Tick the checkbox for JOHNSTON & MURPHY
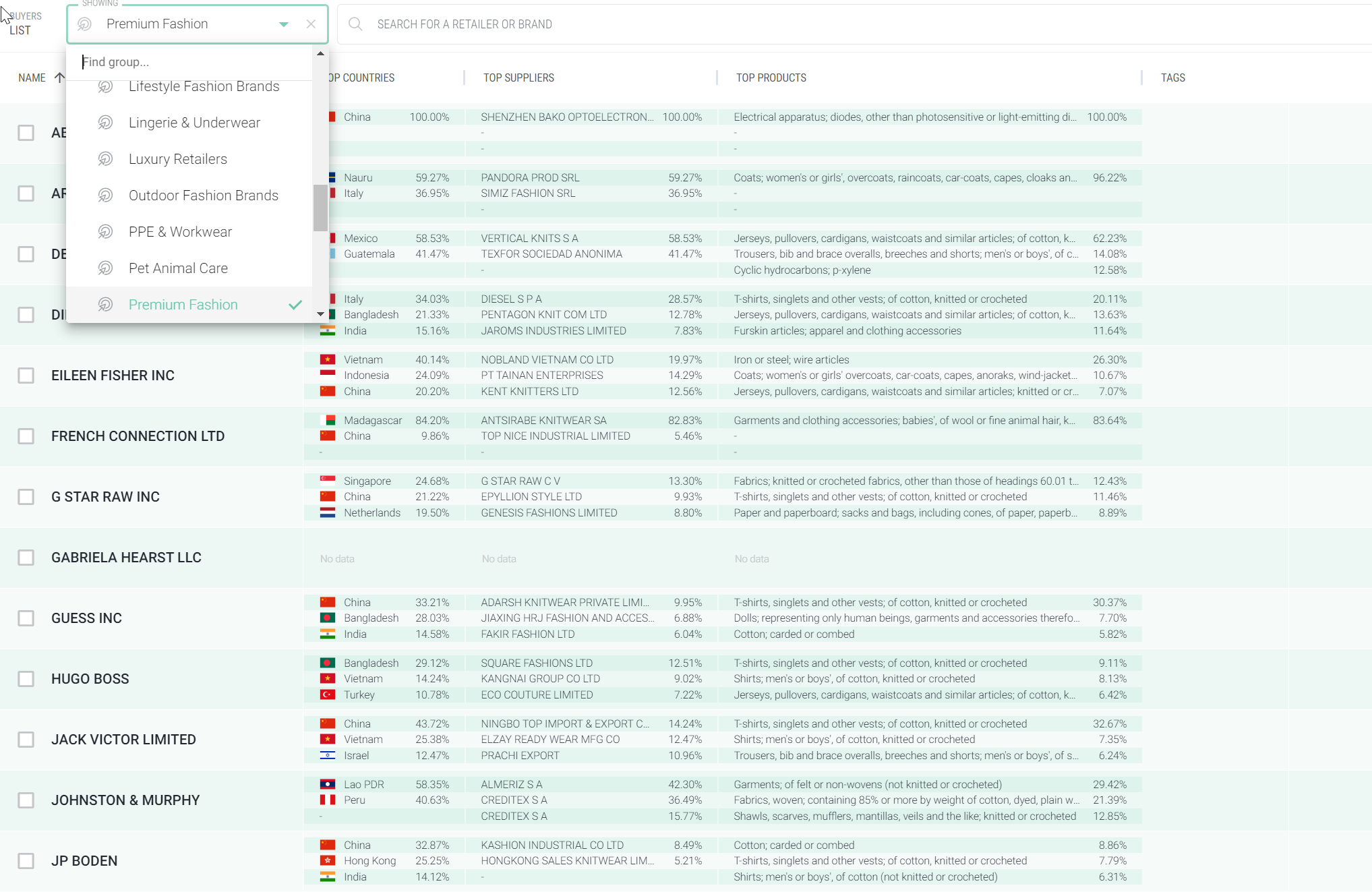 (x=26, y=800)
